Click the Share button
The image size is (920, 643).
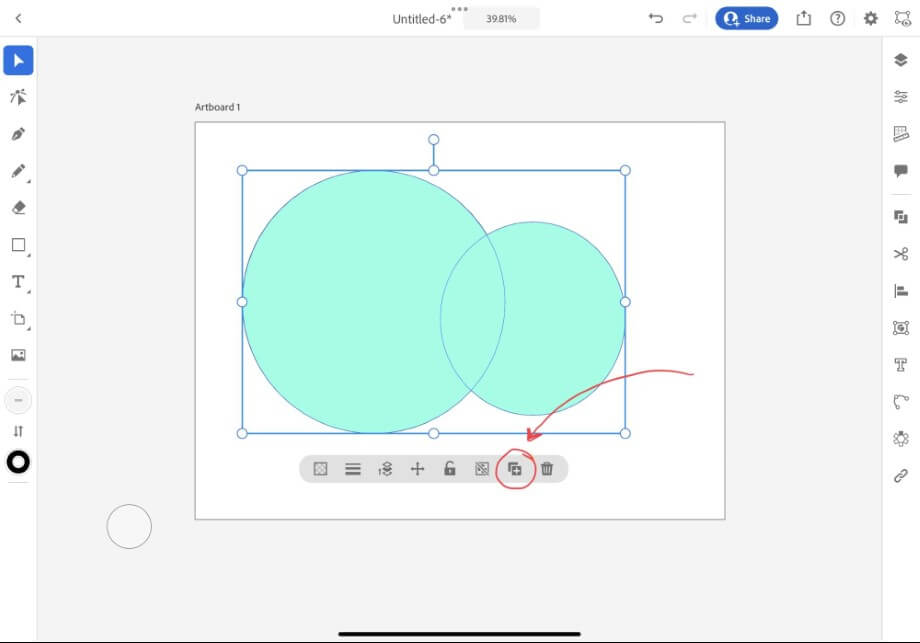tap(746, 18)
